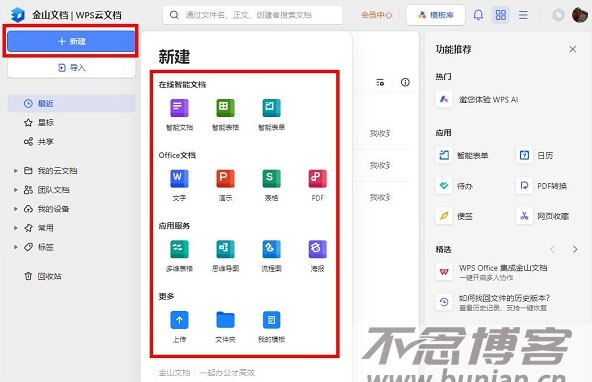The height and width of the screenshot is (382, 592).
Task: Open 智能表单 app in recommendations panel
Action: 463,155
